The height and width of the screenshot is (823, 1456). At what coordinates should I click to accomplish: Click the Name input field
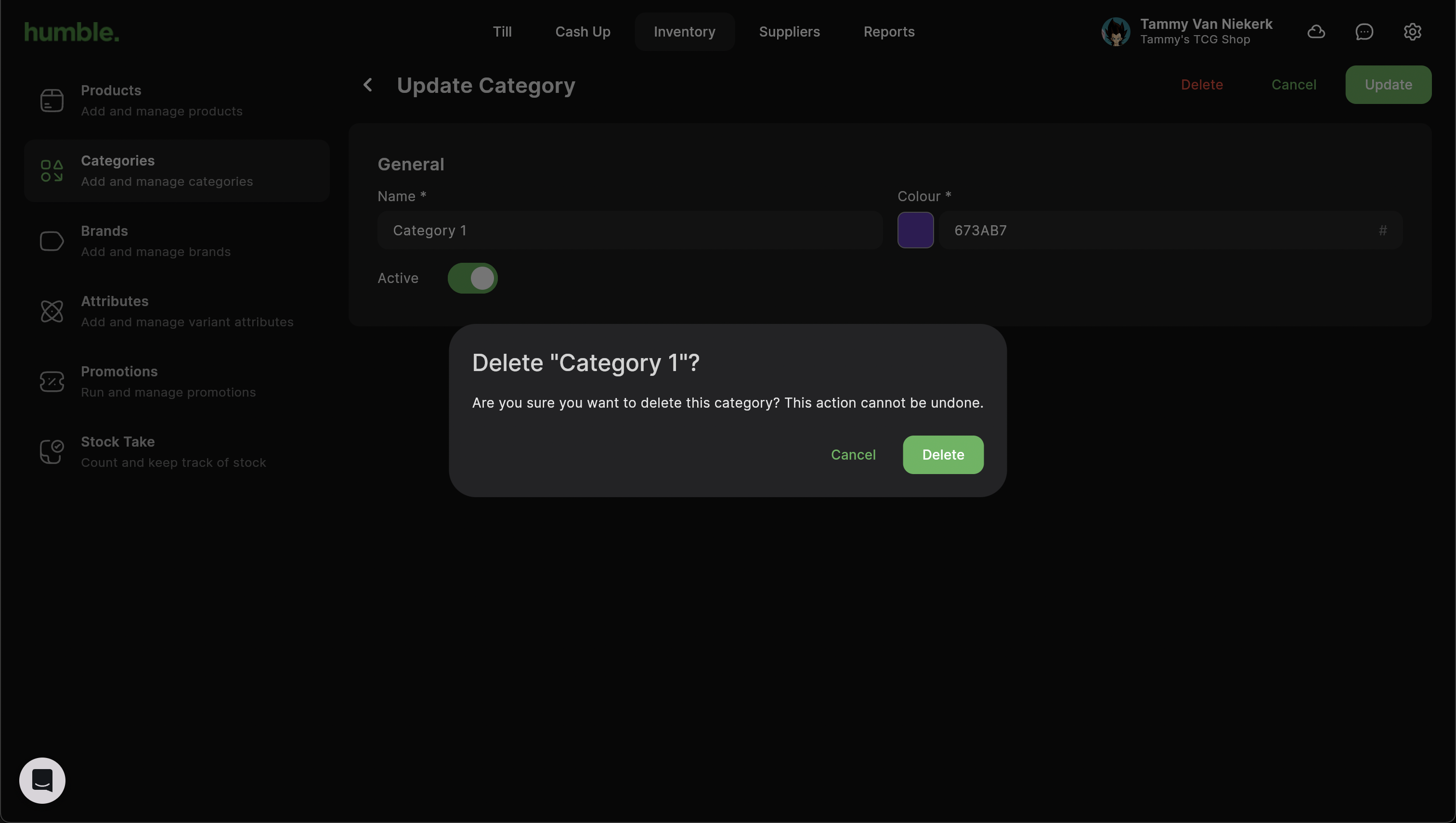[629, 230]
